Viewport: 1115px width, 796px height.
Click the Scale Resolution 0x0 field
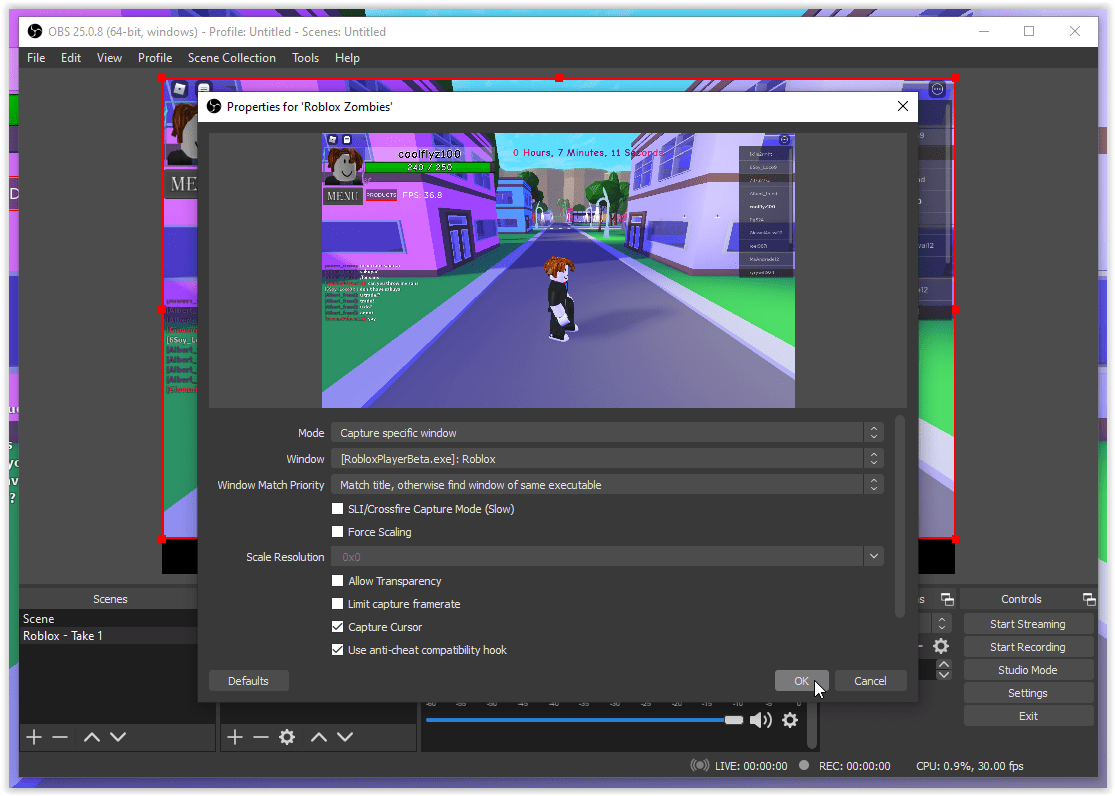597,556
